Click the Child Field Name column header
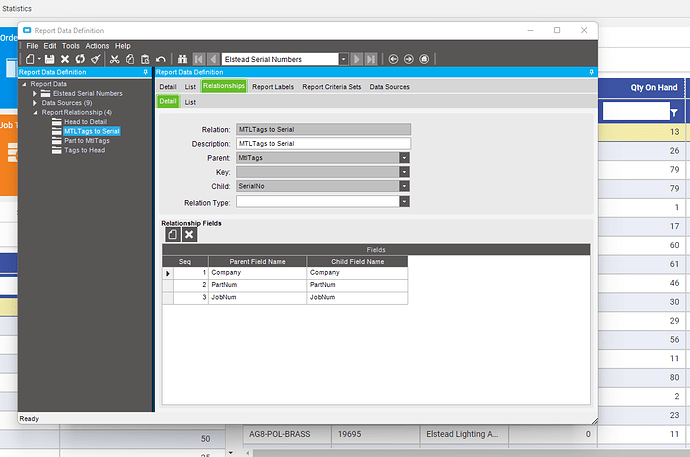Image resolution: width=690 pixels, height=457 pixels. tap(357, 261)
